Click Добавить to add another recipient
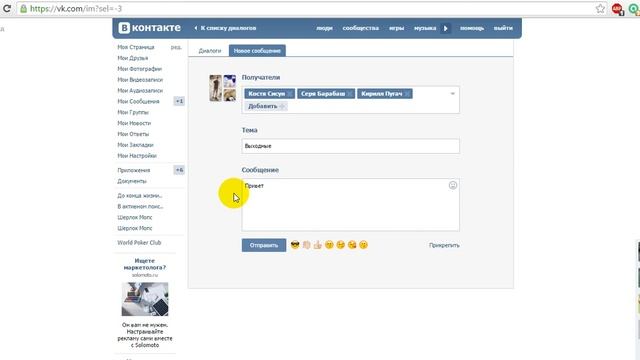 (x=266, y=106)
